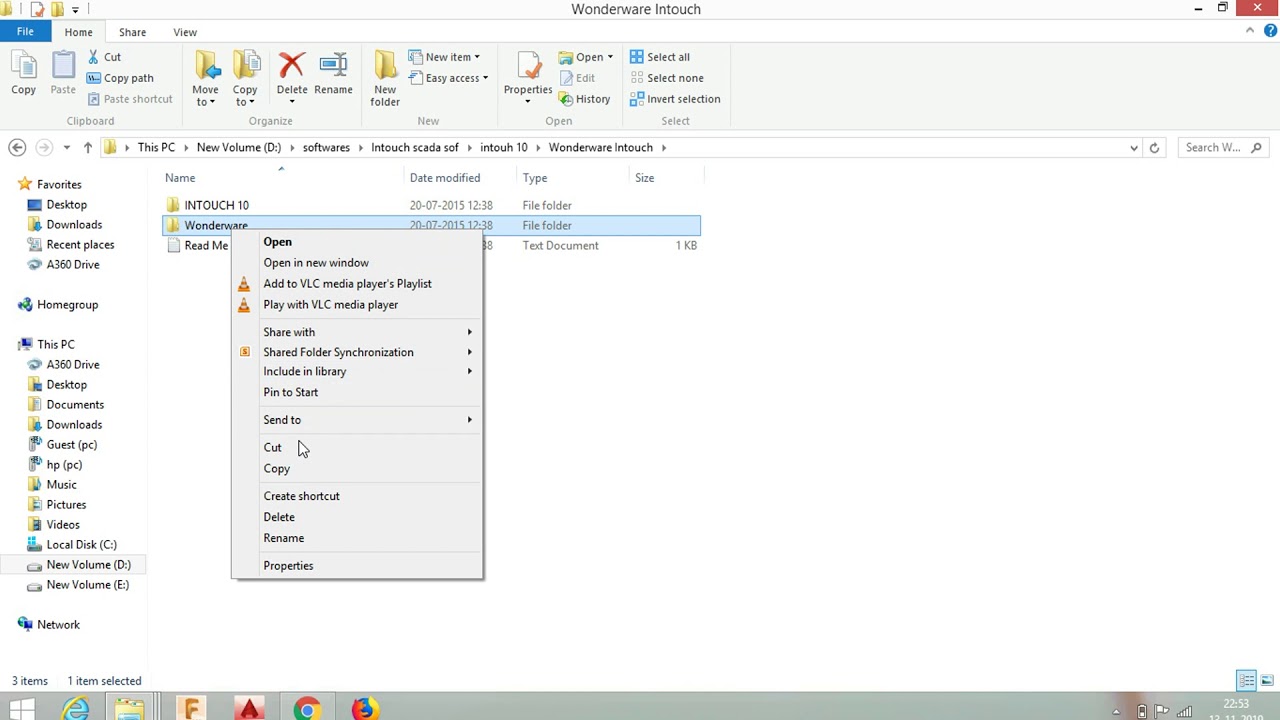1280x720 pixels.
Task: Sort by the Type column header
Action: click(x=535, y=178)
